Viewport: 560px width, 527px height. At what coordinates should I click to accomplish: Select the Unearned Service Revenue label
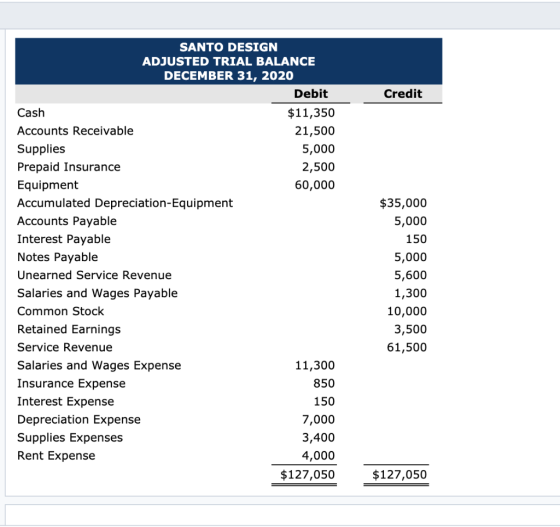[94, 275]
